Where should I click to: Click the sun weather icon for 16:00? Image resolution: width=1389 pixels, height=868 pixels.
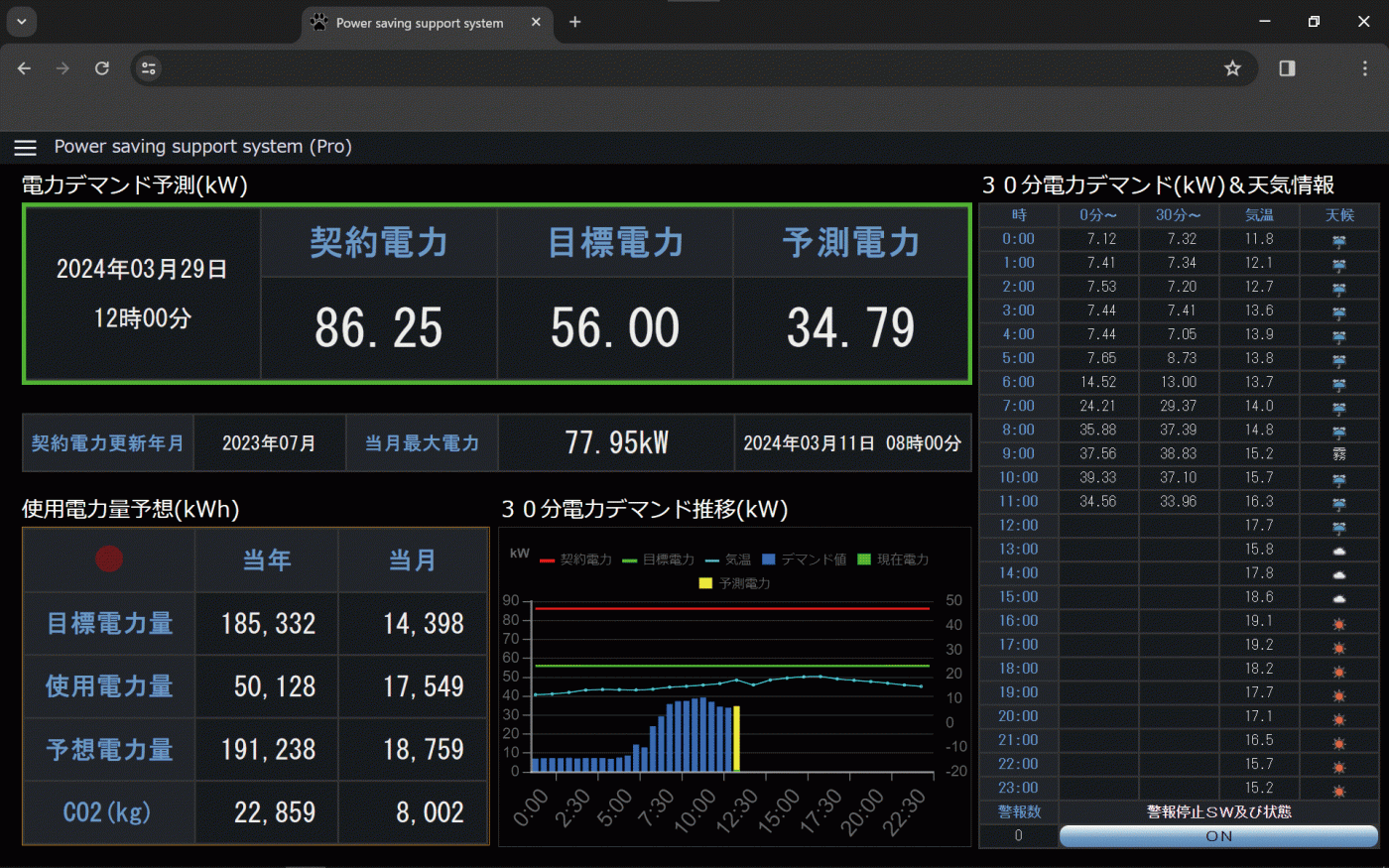pos(1339,623)
